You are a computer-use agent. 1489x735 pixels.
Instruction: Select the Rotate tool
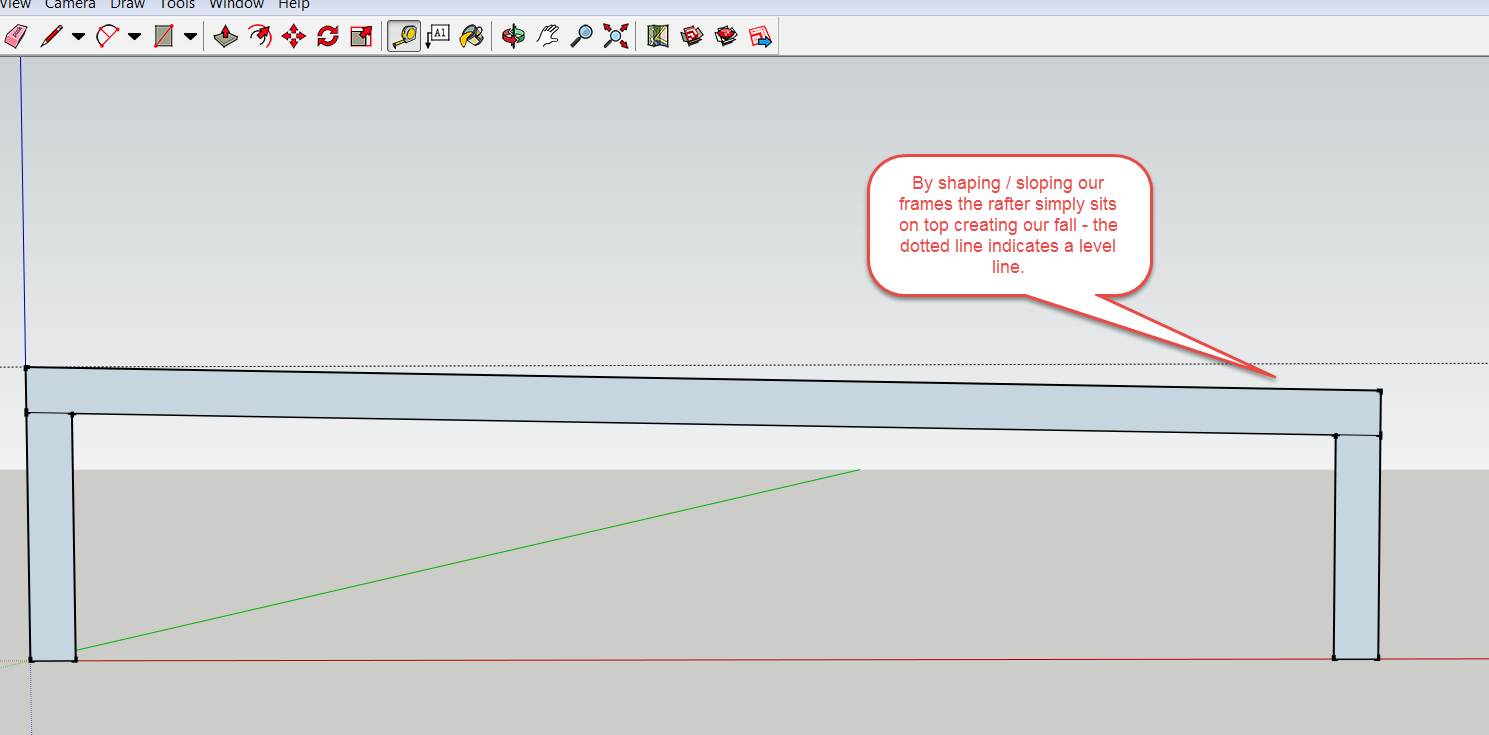pyautogui.click(x=328, y=37)
